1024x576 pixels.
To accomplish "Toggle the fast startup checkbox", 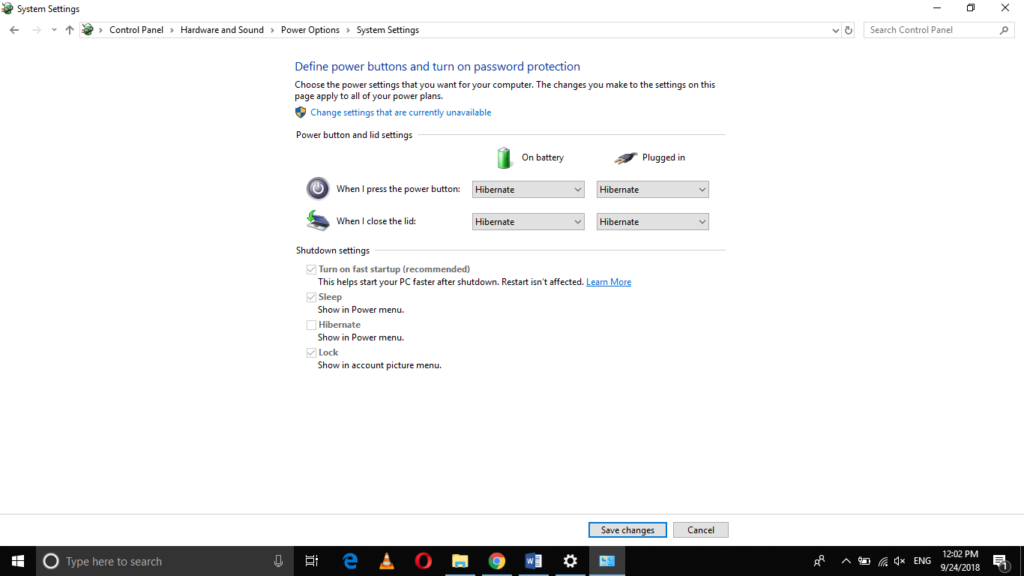I will click(x=312, y=270).
